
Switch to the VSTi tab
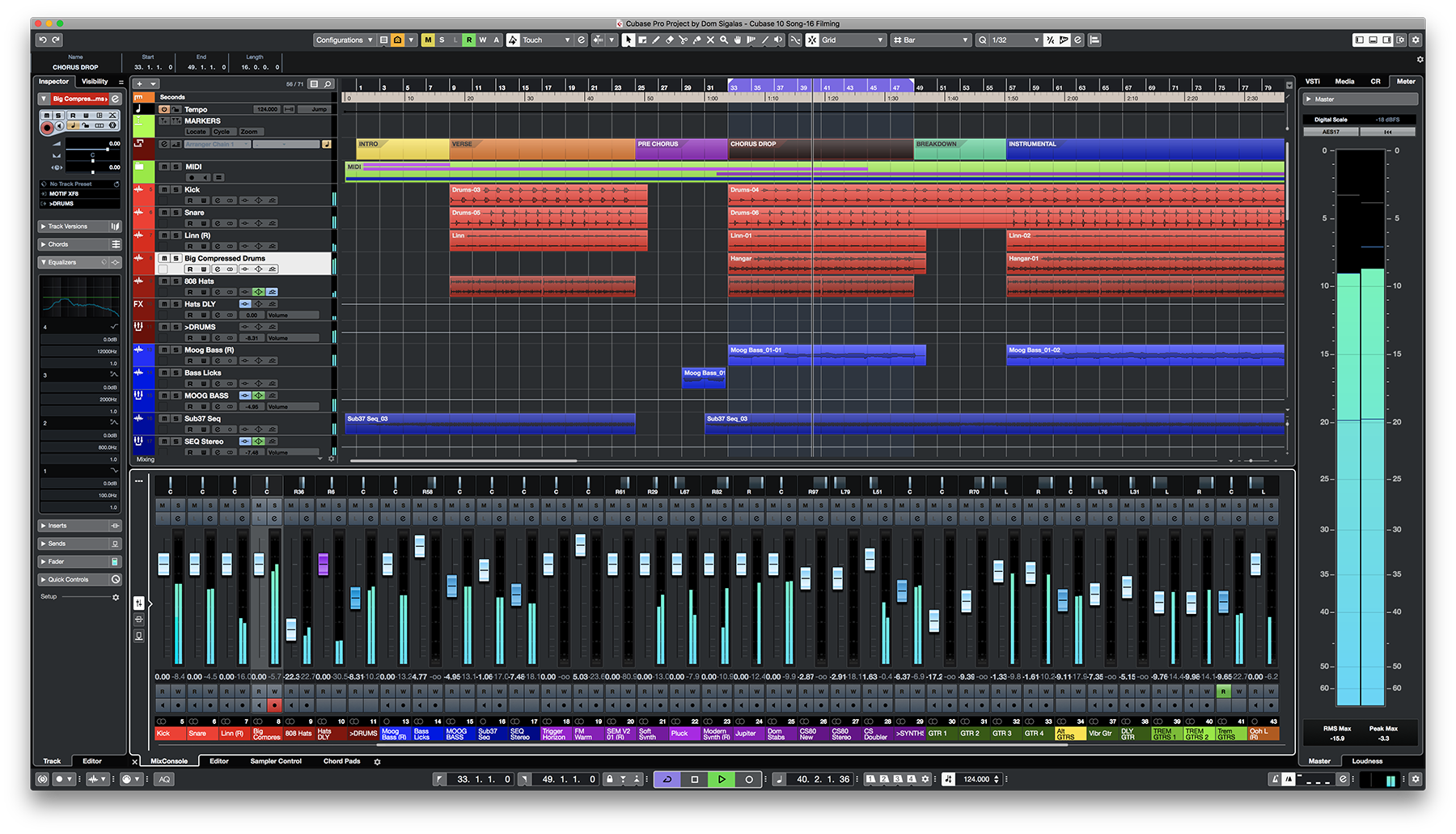click(x=1313, y=82)
